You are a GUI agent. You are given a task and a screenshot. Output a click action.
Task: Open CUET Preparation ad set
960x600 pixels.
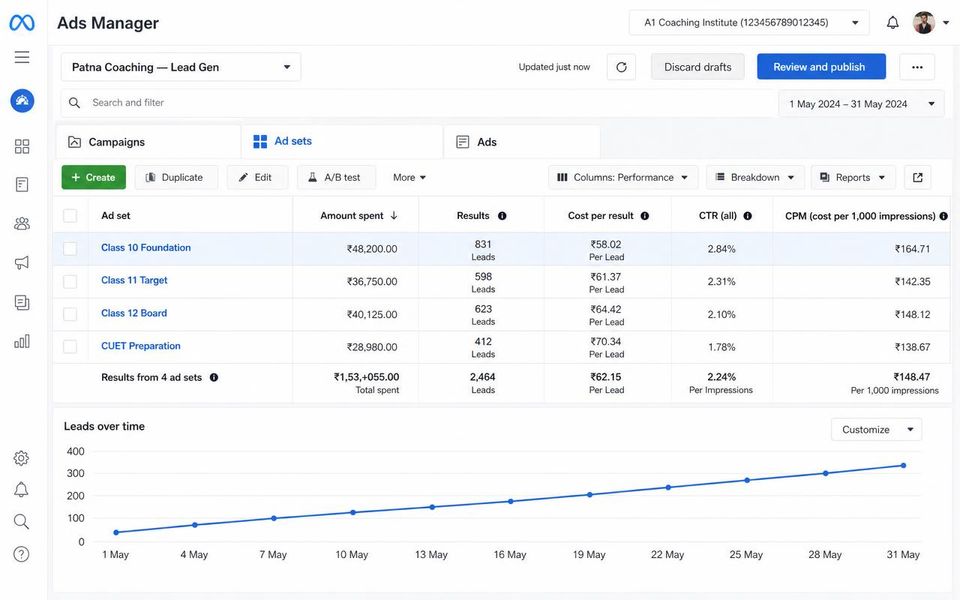click(141, 346)
